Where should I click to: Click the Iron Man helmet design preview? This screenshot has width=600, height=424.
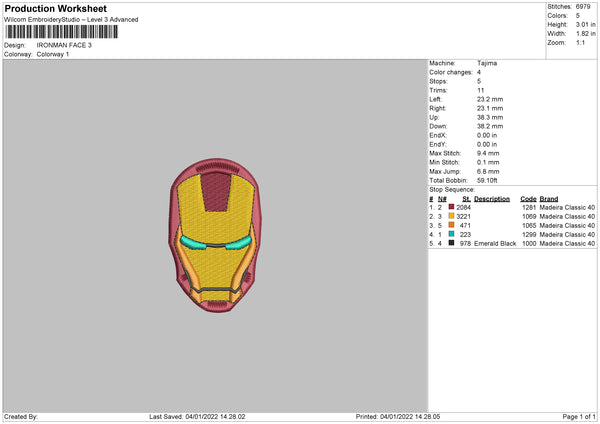pos(215,235)
